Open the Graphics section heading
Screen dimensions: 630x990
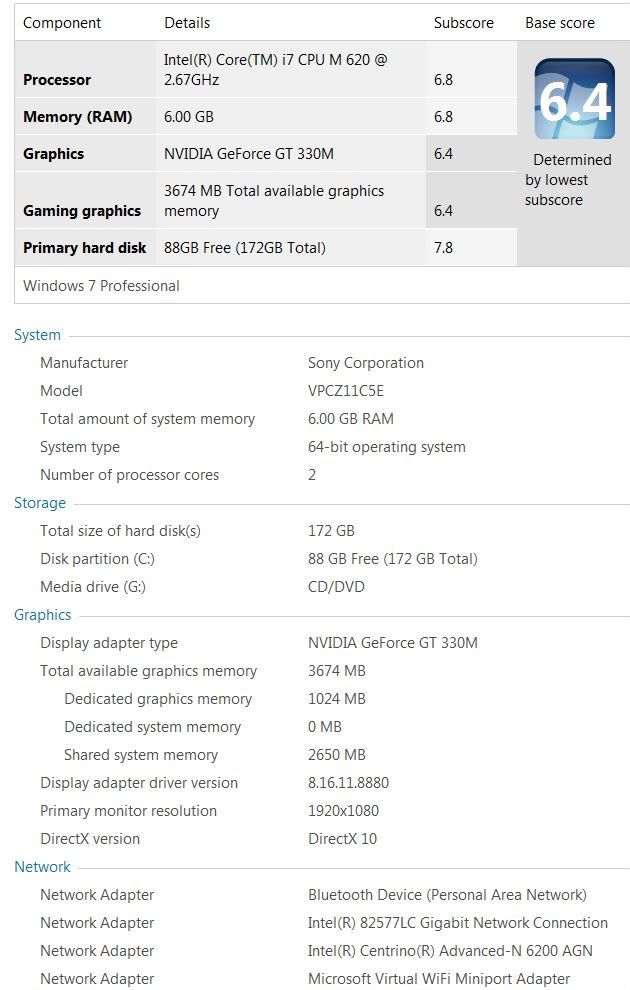pyautogui.click(x=42, y=614)
